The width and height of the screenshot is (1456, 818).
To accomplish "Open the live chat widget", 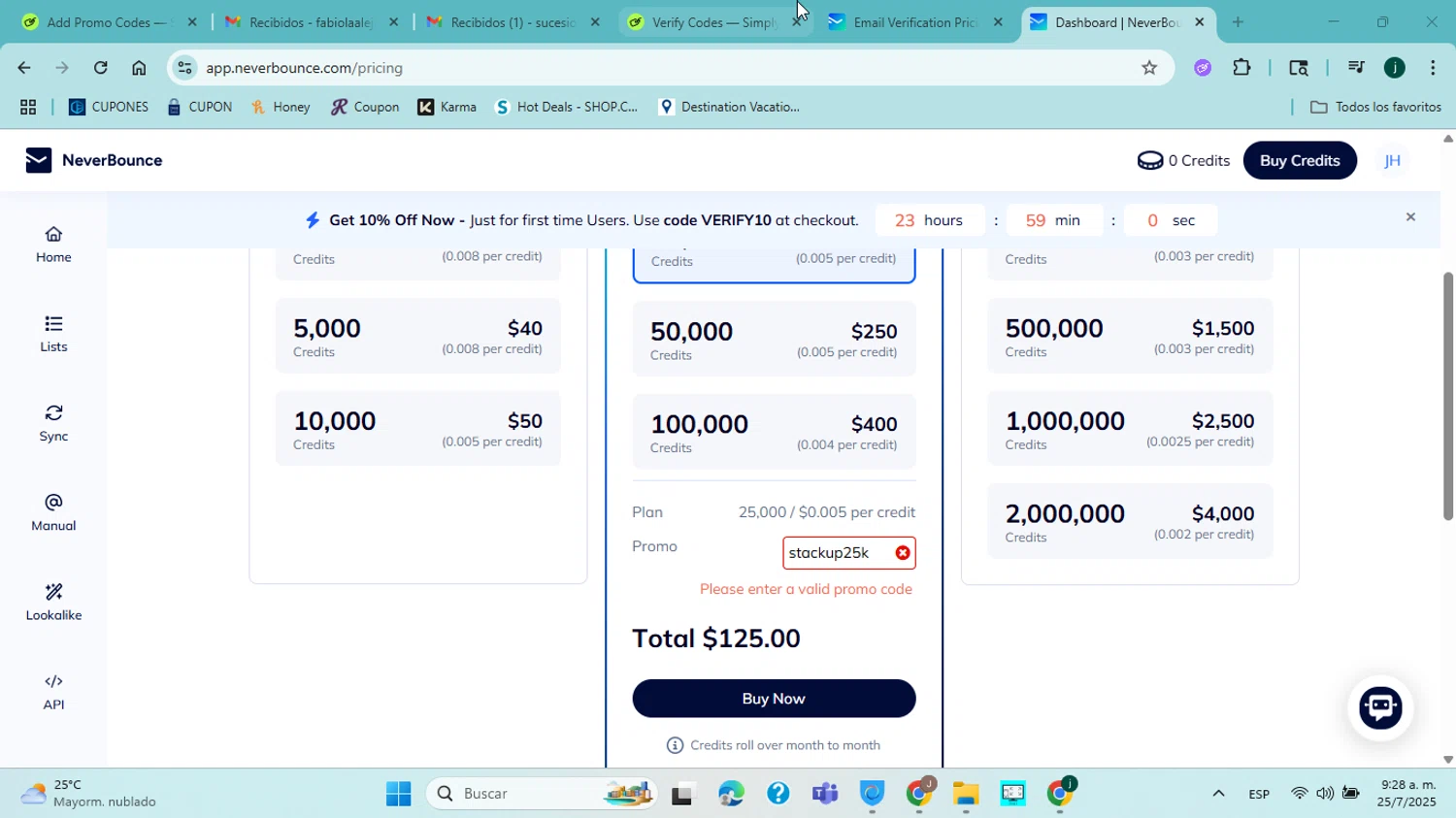I will tap(1380, 708).
